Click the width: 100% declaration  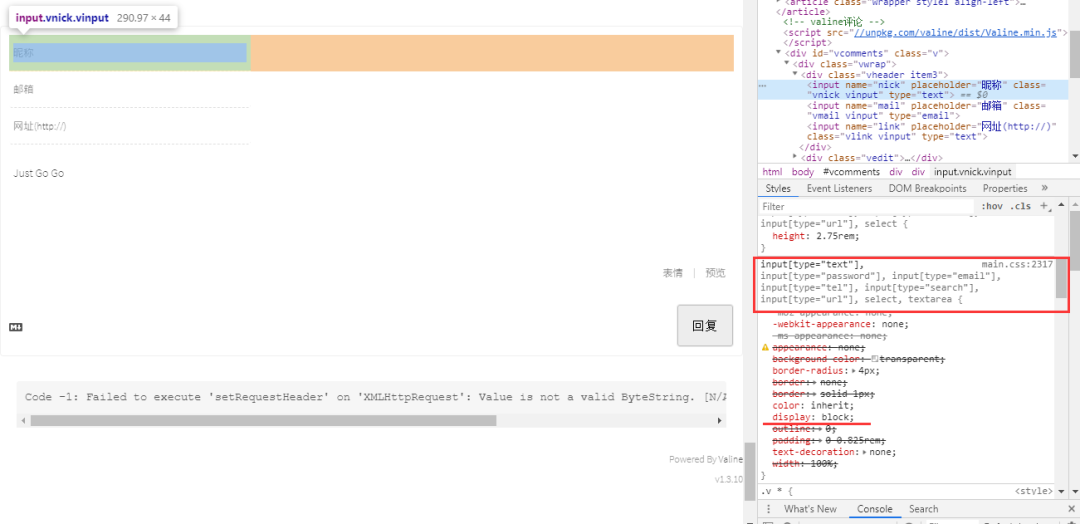point(805,463)
